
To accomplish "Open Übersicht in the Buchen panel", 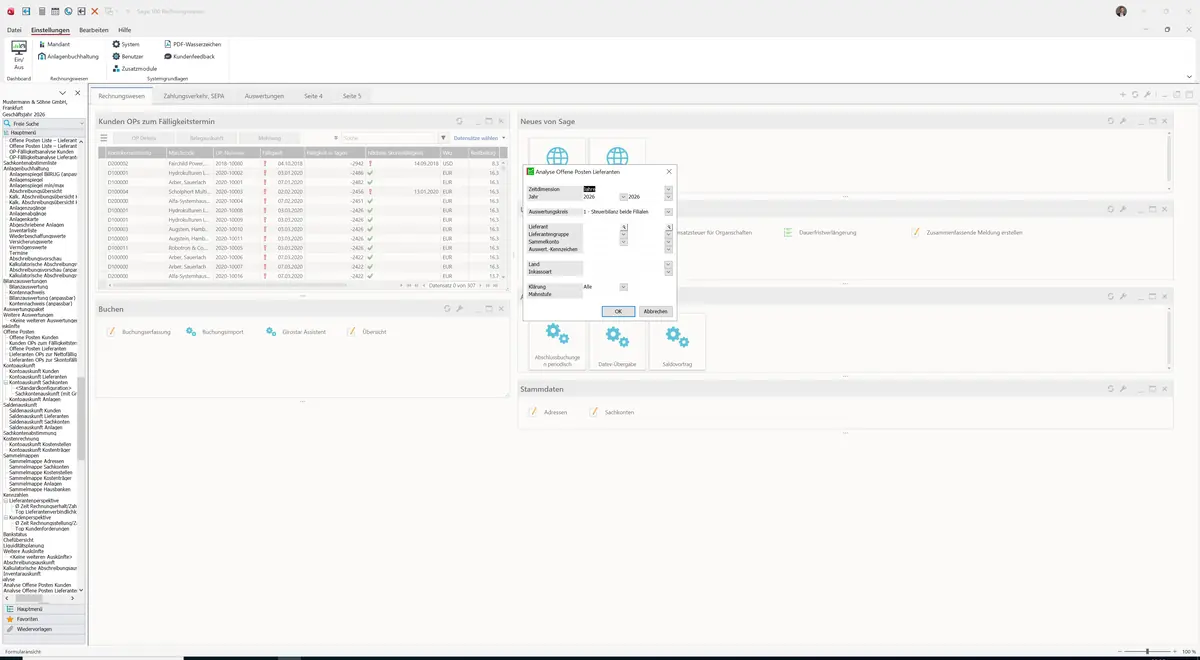I will (367, 331).
